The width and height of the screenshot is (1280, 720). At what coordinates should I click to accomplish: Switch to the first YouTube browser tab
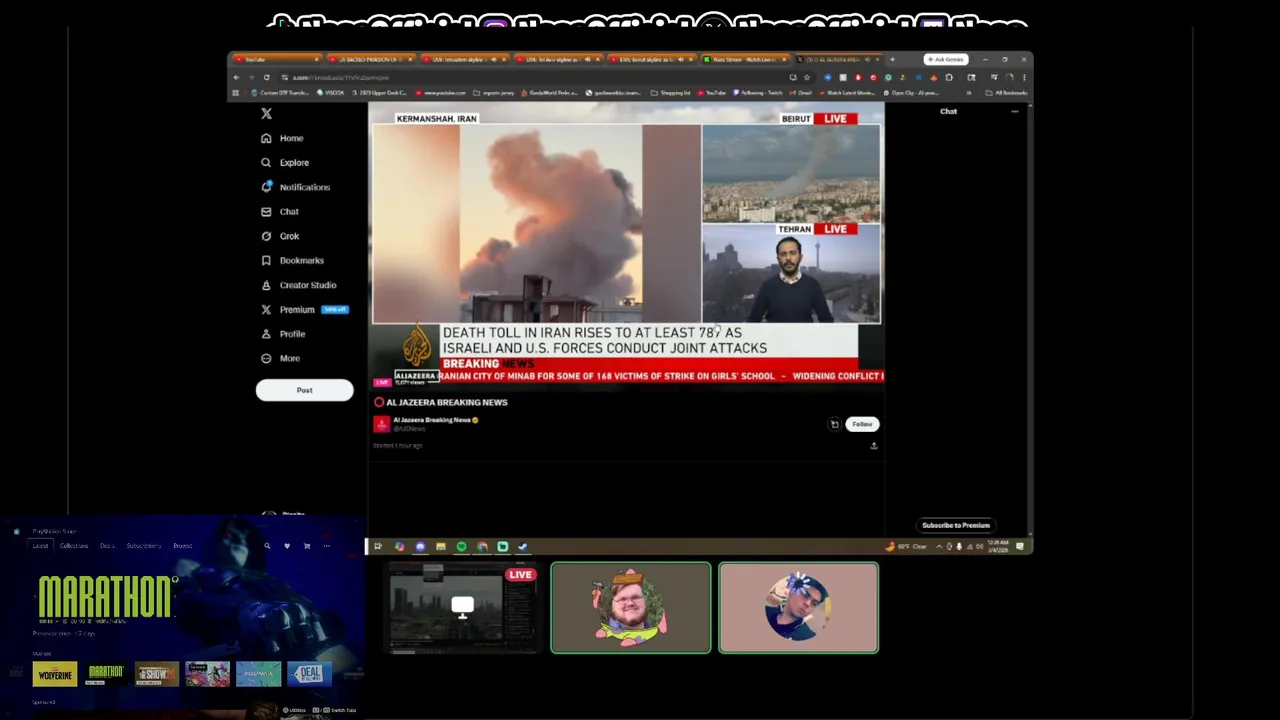[277, 59]
